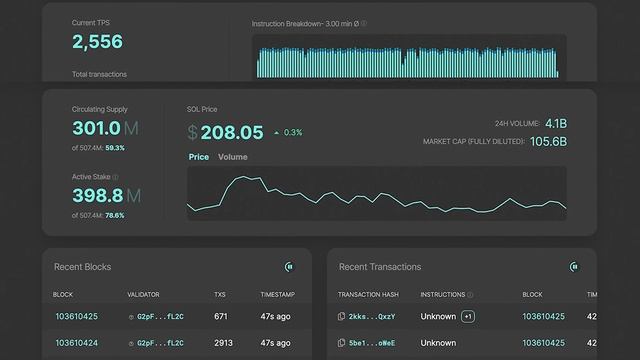Switch to the Price chart tab

(199, 157)
